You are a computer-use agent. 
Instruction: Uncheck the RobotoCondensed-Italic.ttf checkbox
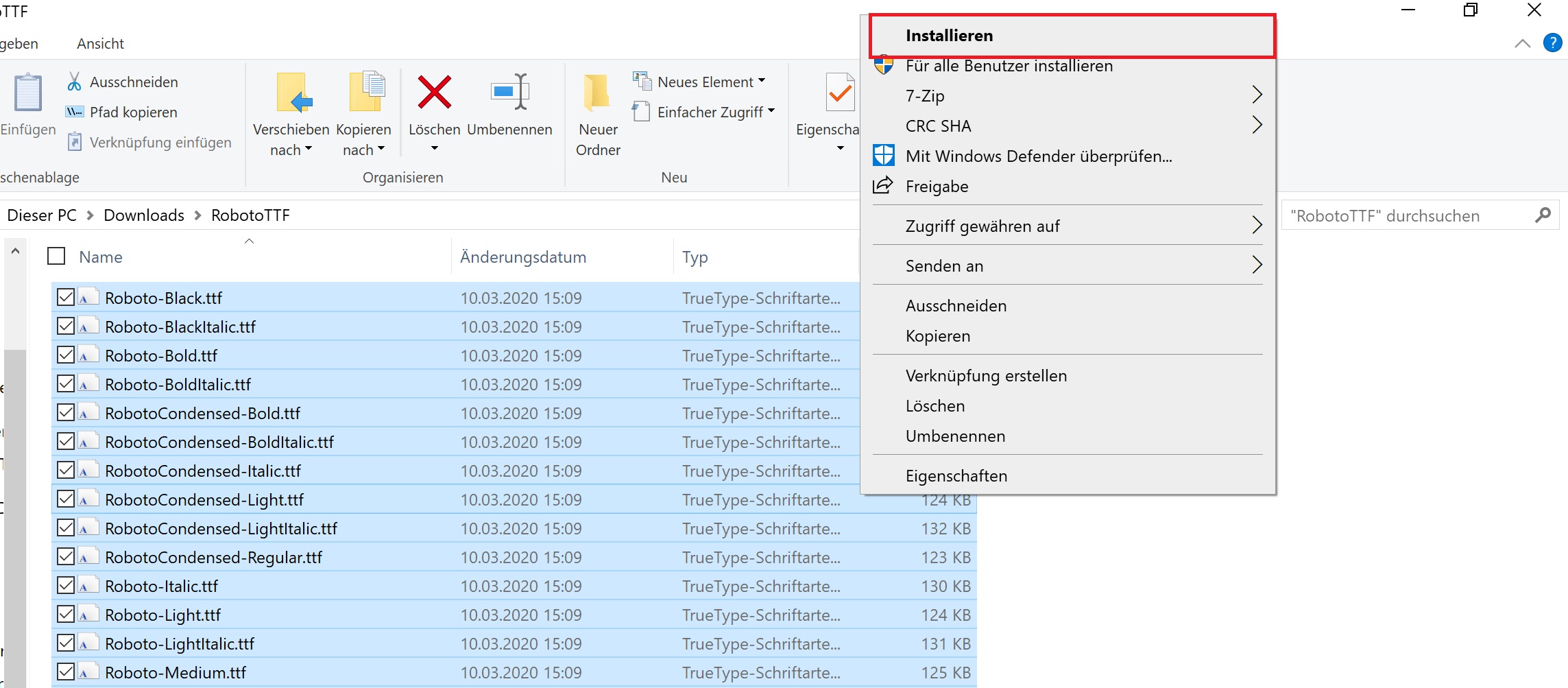(x=66, y=470)
